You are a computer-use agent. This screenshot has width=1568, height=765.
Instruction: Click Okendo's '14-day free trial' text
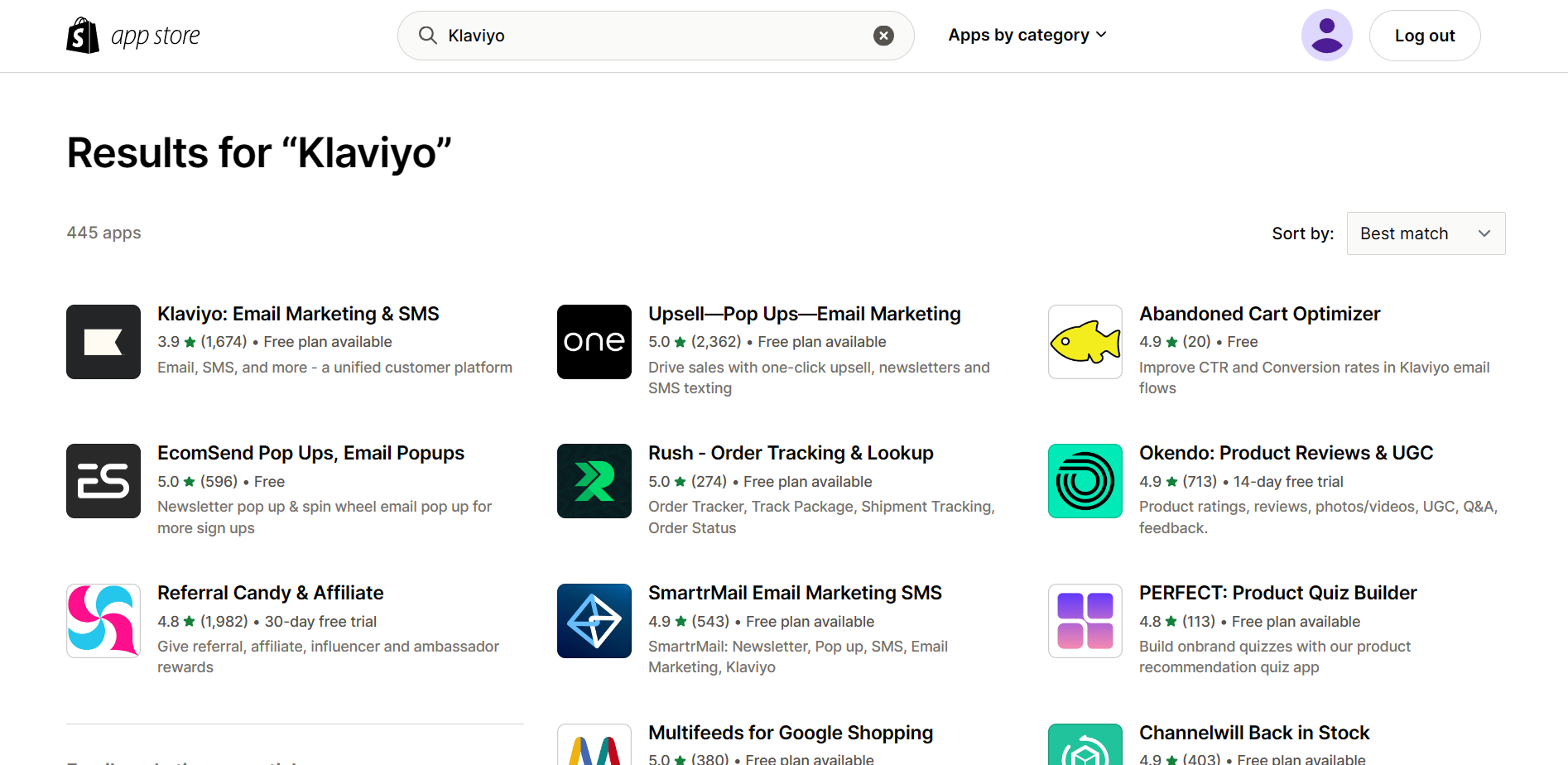click(1288, 481)
